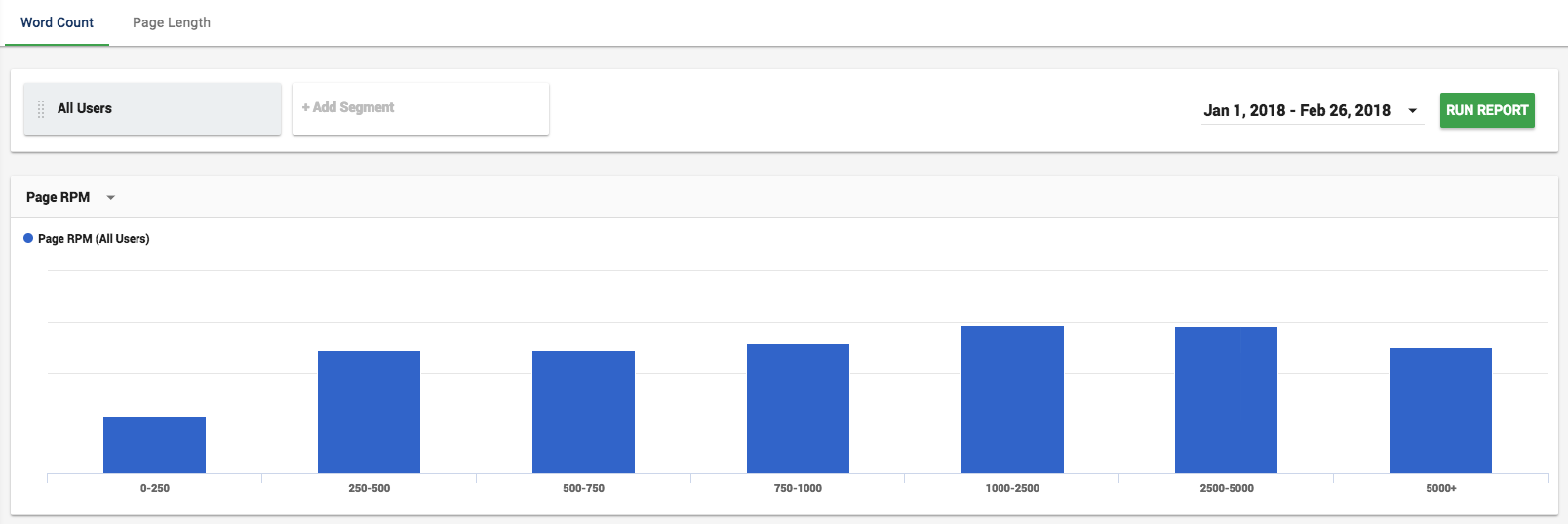Click the drag handle on All Users segment
1568x524 pixels.
tap(41, 109)
